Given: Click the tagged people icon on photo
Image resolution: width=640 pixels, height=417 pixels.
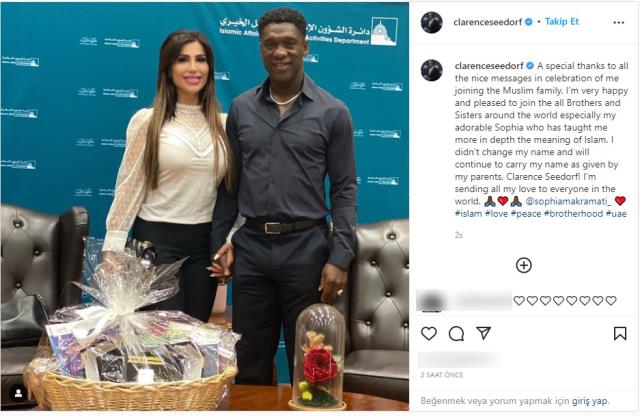Looking at the screenshot, I should (18, 393).
